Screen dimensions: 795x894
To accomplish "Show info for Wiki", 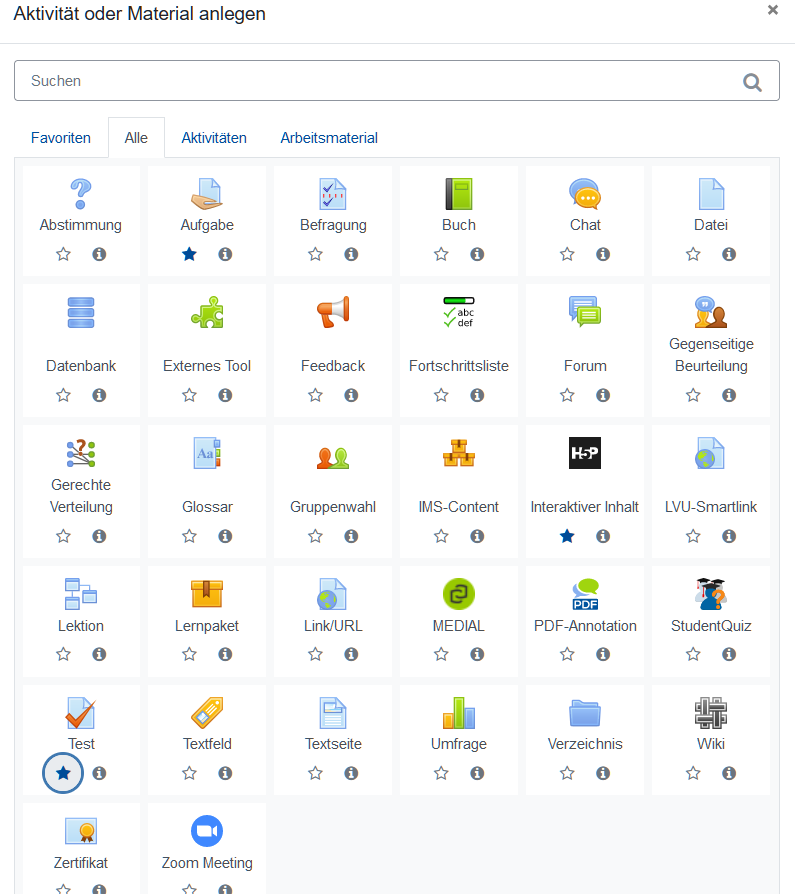I will [x=729, y=773].
